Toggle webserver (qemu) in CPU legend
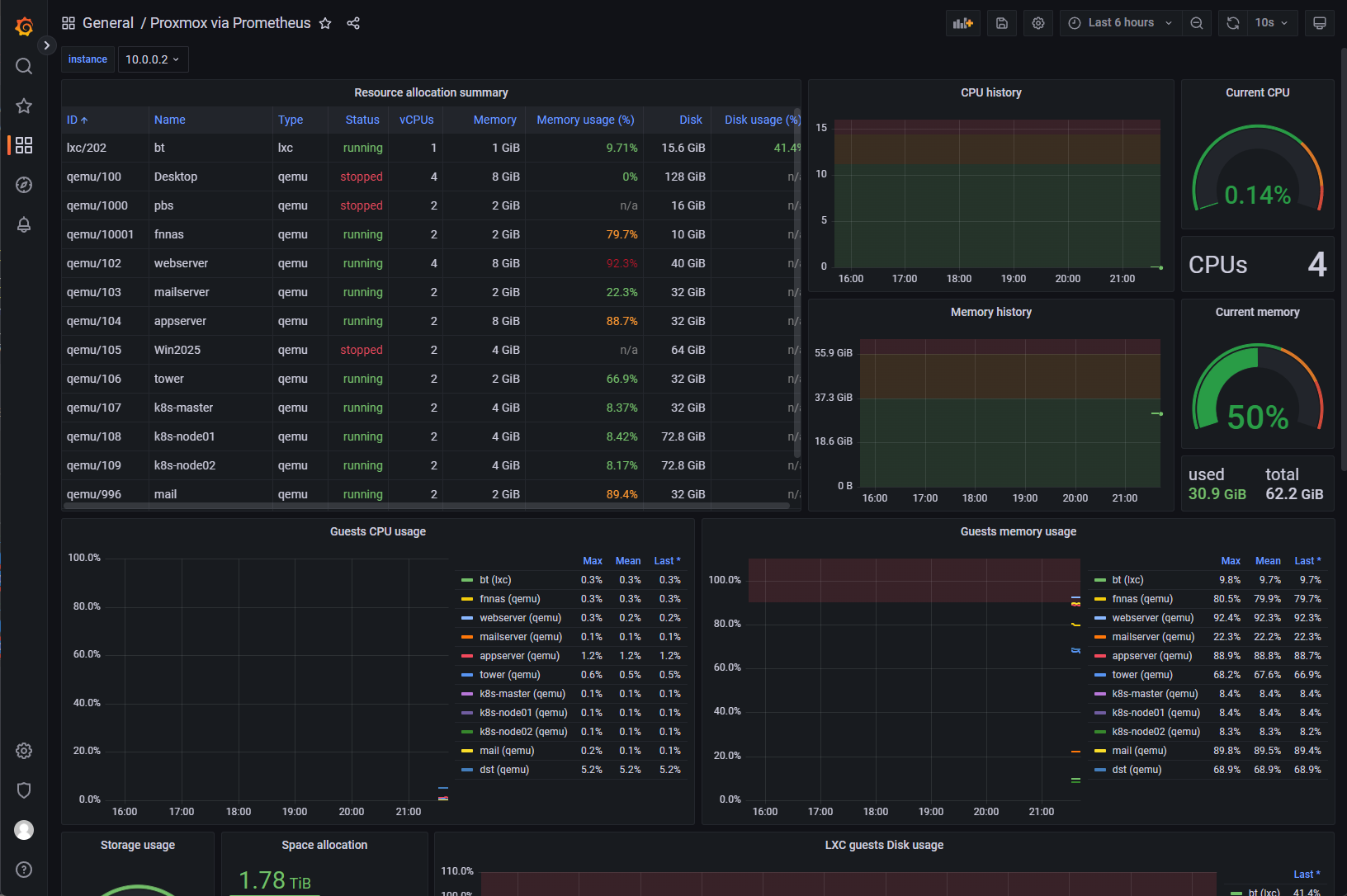 (520, 618)
